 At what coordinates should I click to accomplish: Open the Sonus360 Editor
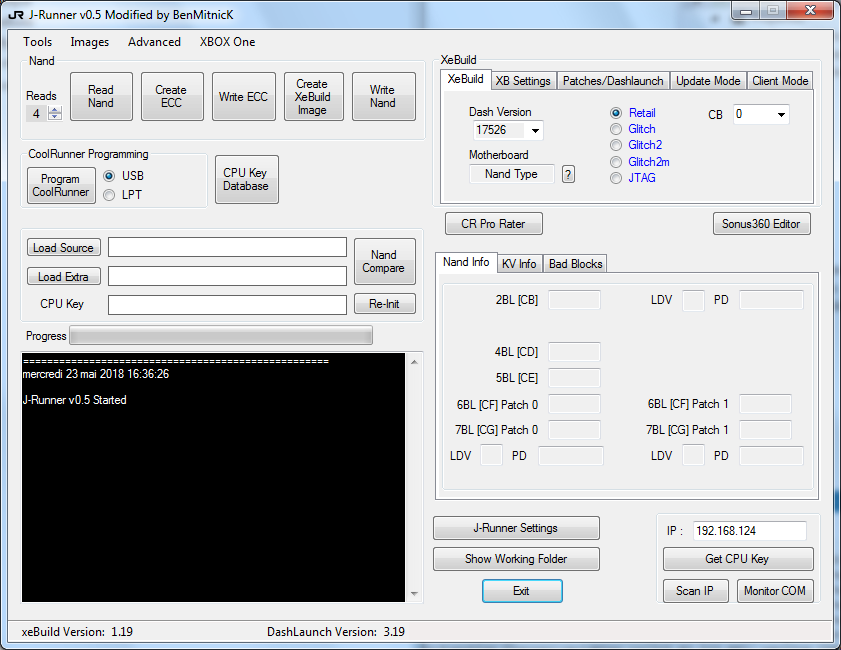(762, 224)
